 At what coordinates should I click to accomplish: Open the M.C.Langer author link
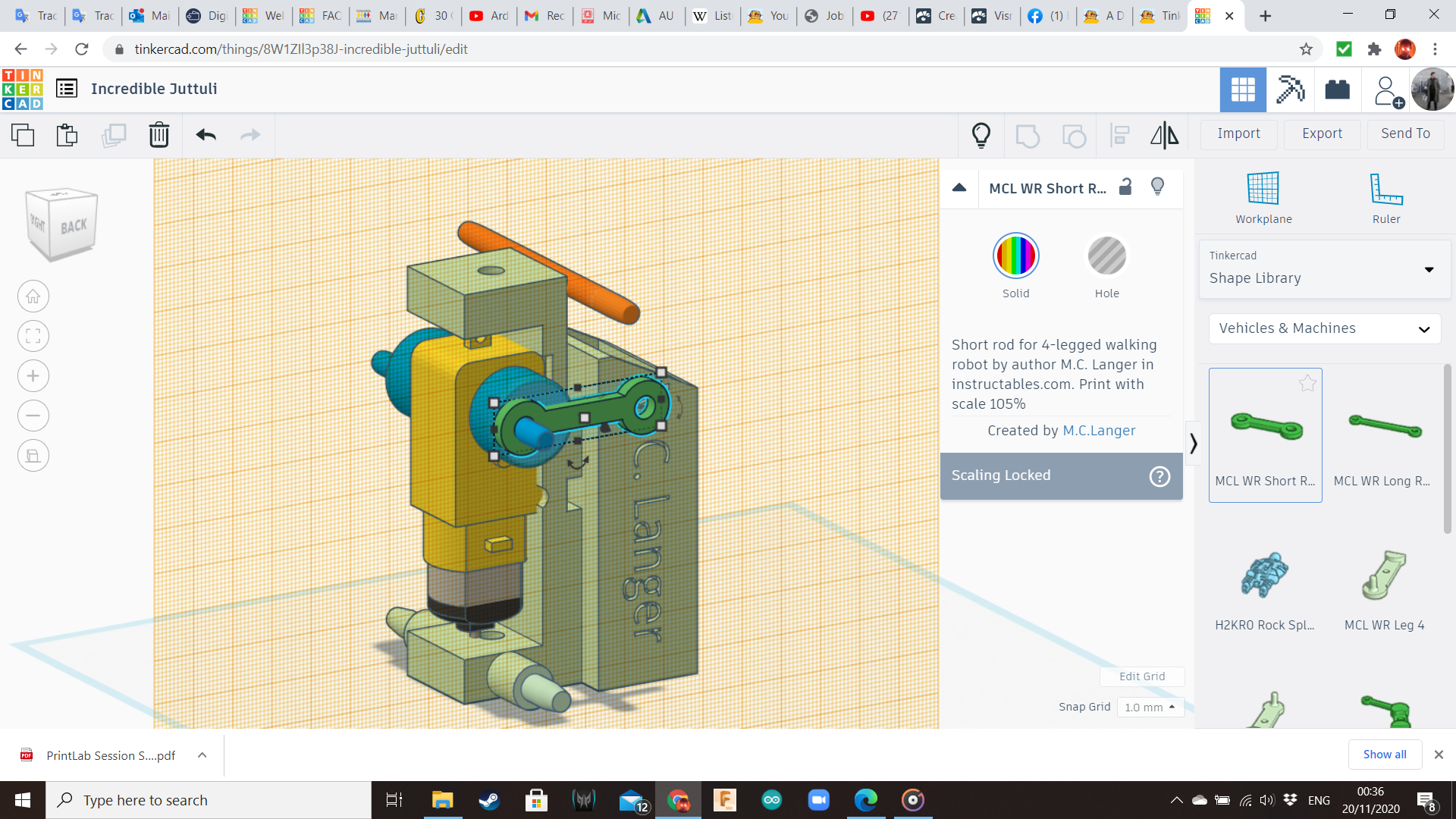1099,431
